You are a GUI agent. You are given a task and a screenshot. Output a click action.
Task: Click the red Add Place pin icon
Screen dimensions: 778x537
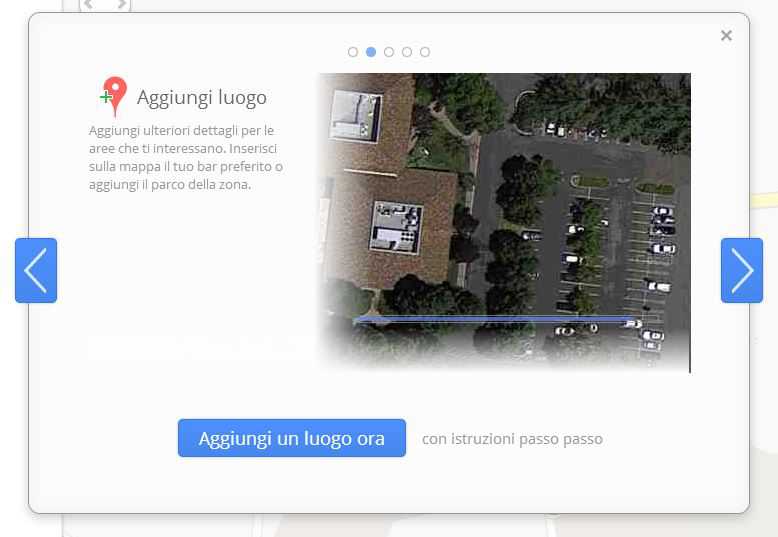pyautogui.click(x=115, y=96)
